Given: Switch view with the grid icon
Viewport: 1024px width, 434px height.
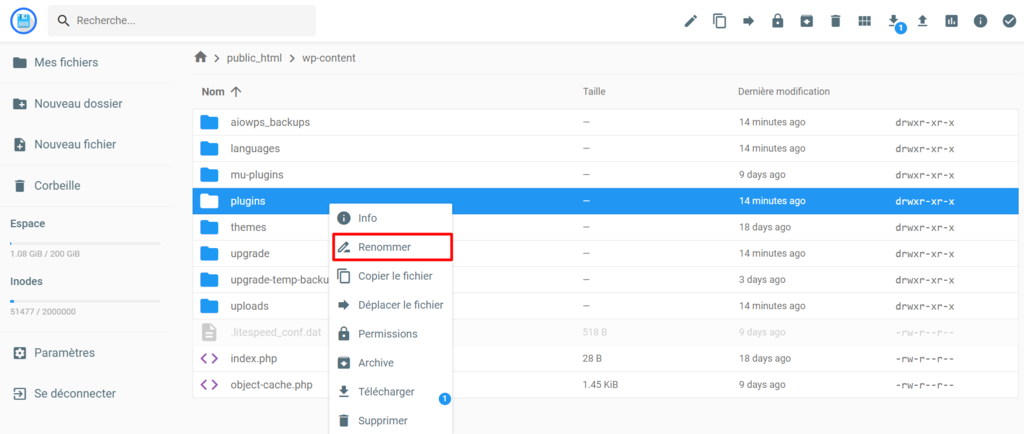Looking at the screenshot, I should (865, 21).
